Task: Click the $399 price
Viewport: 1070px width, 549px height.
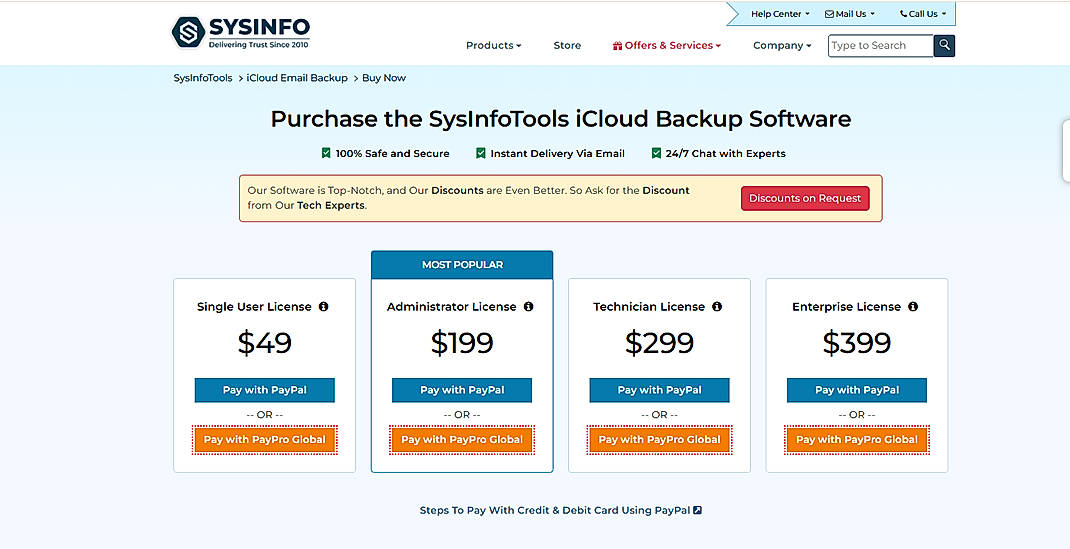Action: click(857, 342)
